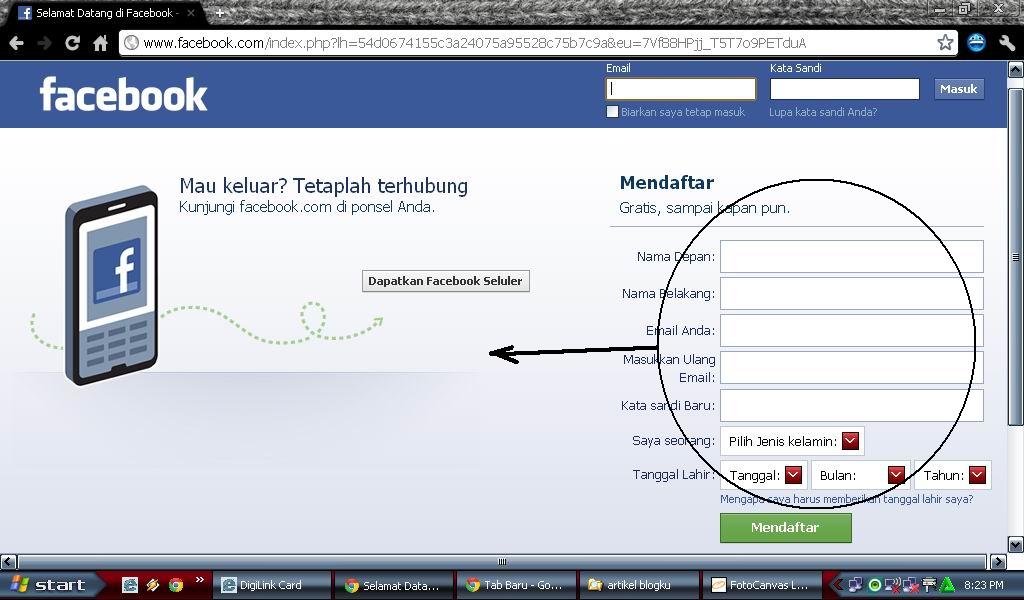Click the page badge icon in the address bar
This screenshot has width=1024, height=600.
[130, 43]
